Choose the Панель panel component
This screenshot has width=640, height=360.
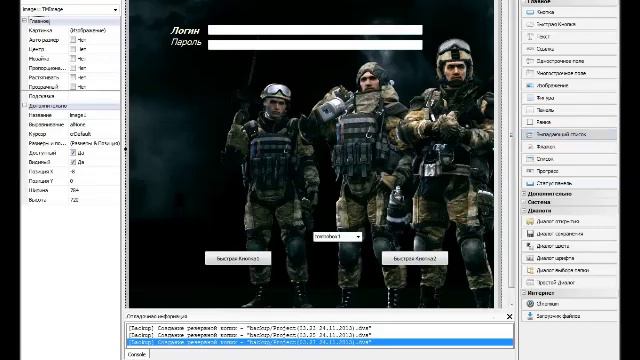tap(569, 110)
